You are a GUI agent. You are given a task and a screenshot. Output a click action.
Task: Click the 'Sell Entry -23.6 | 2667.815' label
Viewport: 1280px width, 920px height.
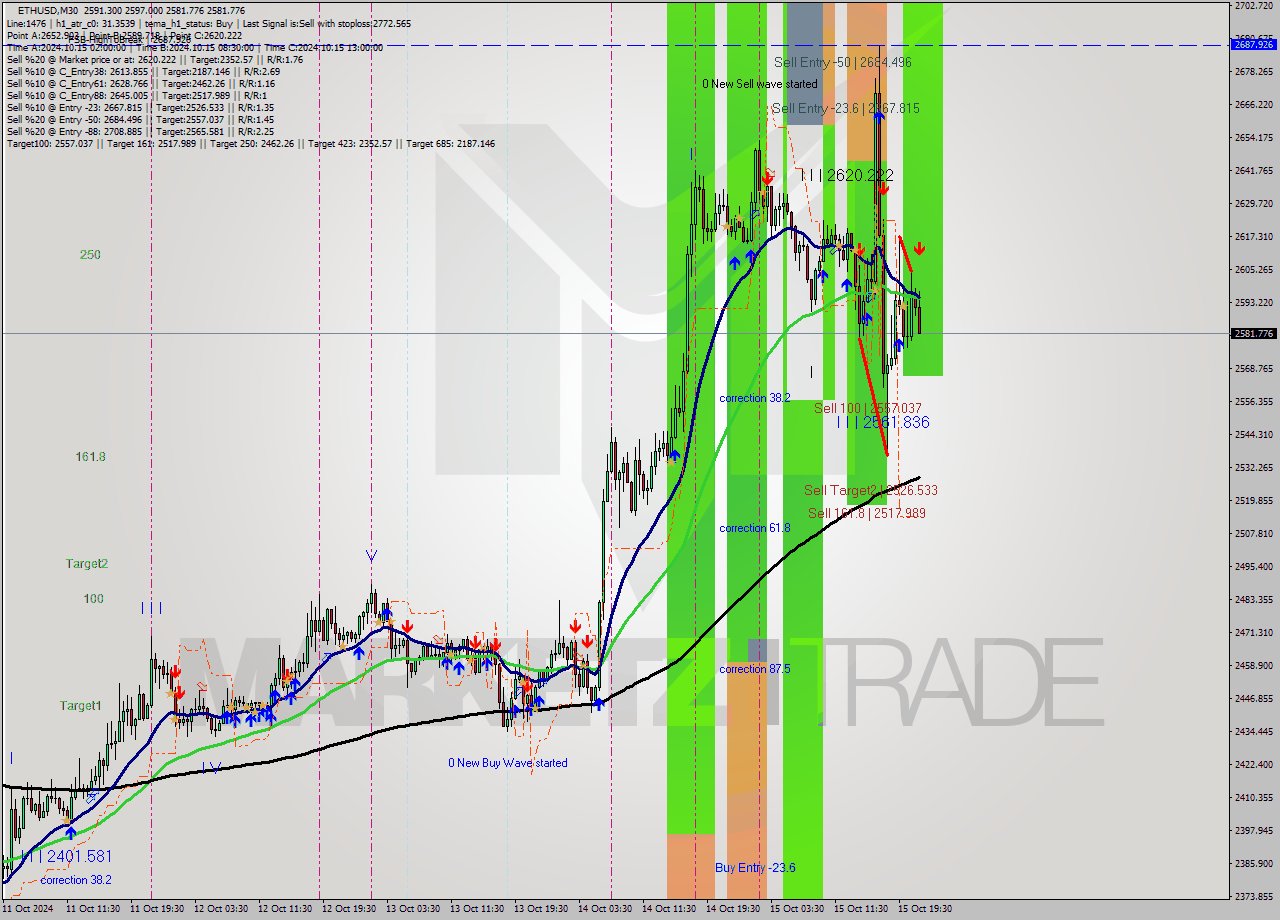(846, 108)
